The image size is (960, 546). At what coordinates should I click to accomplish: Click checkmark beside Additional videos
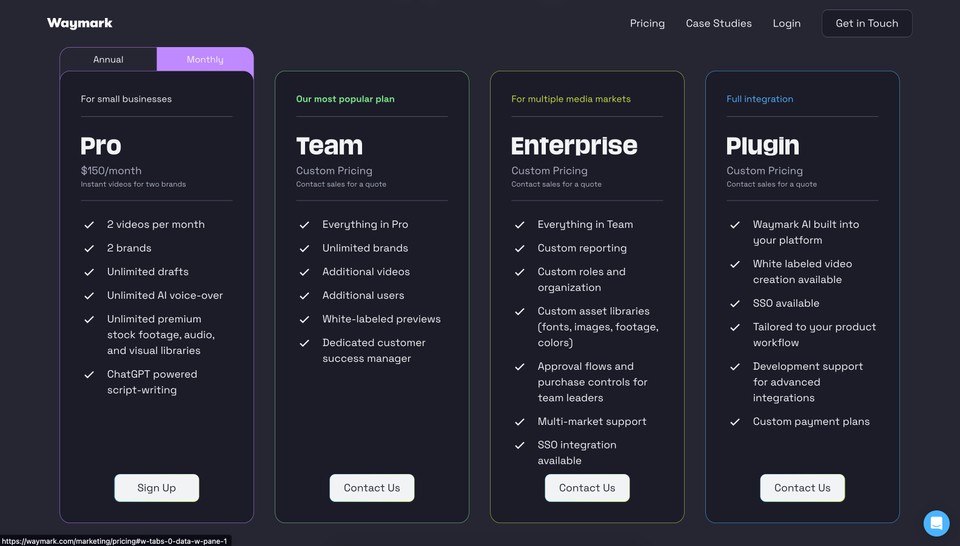(304, 272)
